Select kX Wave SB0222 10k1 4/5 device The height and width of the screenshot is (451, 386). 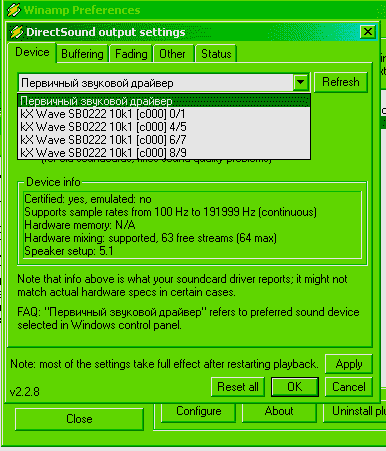164,127
